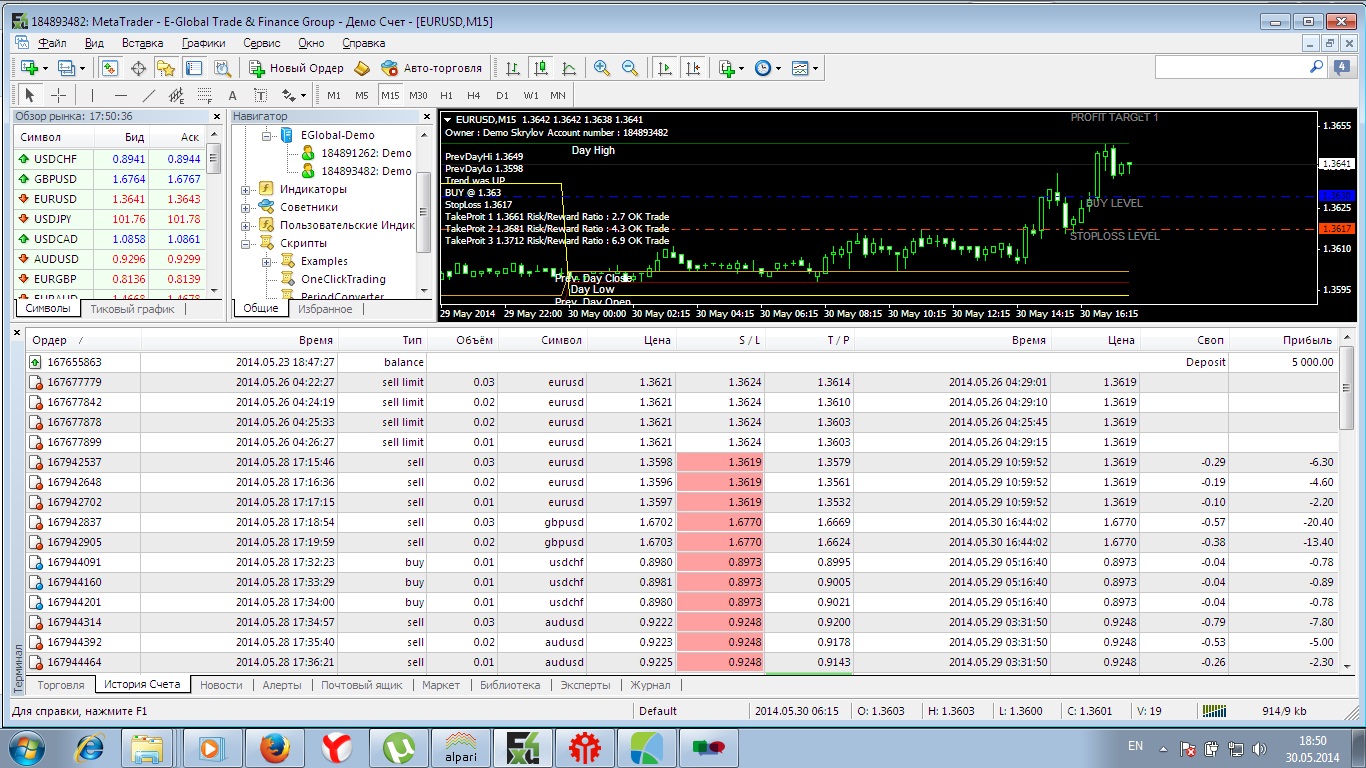The image size is (1366, 768).
Task: Toggle the Авто-торговля auto trading button
Action: pos(431,68)
